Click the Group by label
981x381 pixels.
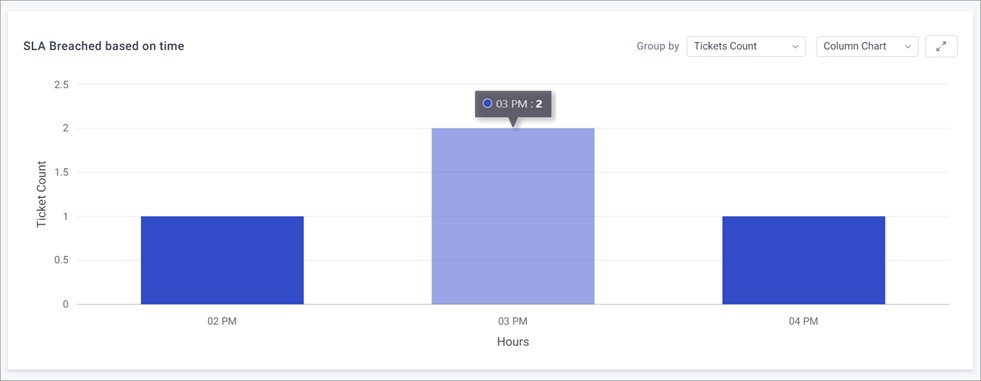[x=658, y=46]
